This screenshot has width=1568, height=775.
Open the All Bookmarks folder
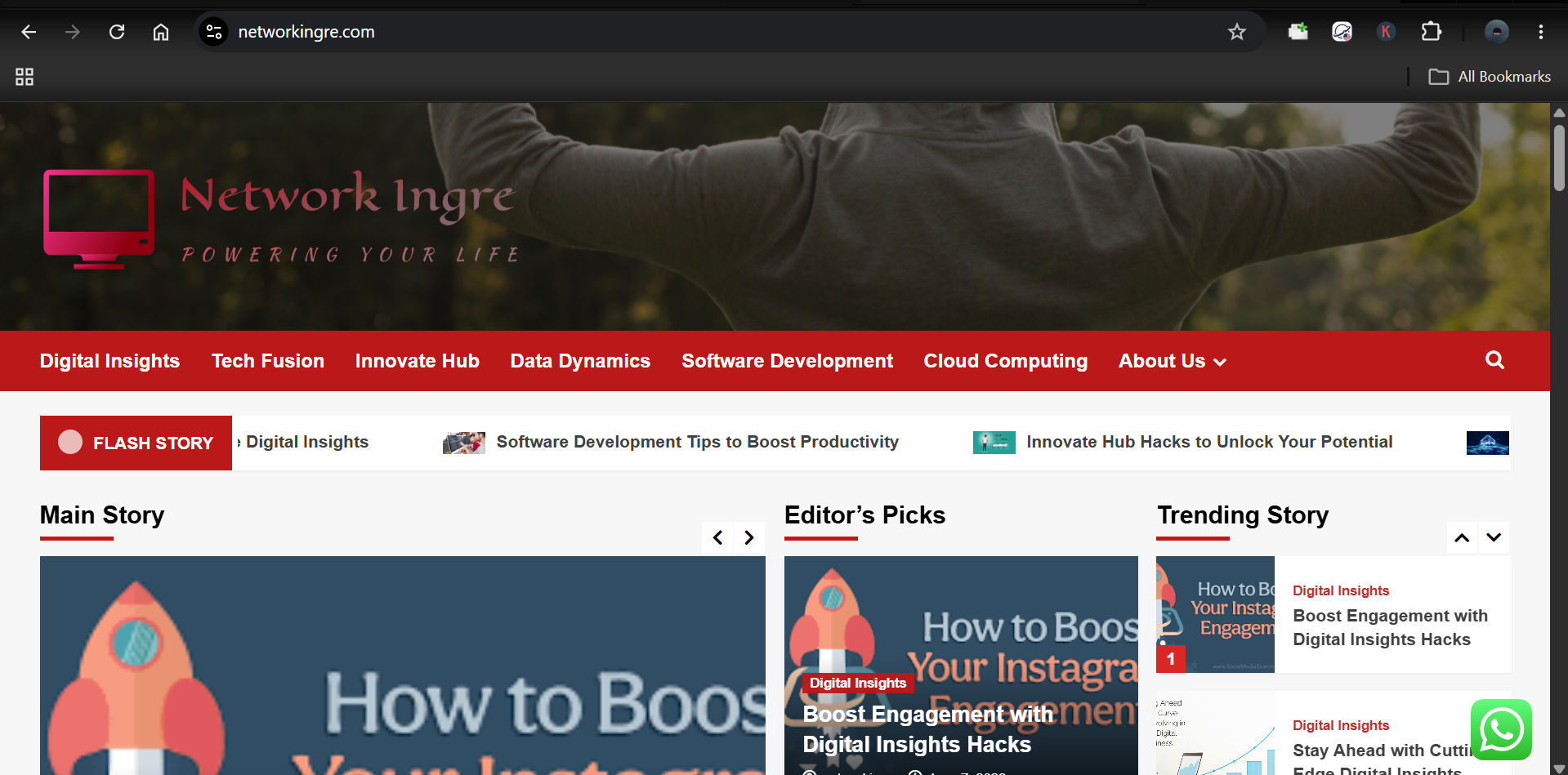click(x=1490, y=77)
